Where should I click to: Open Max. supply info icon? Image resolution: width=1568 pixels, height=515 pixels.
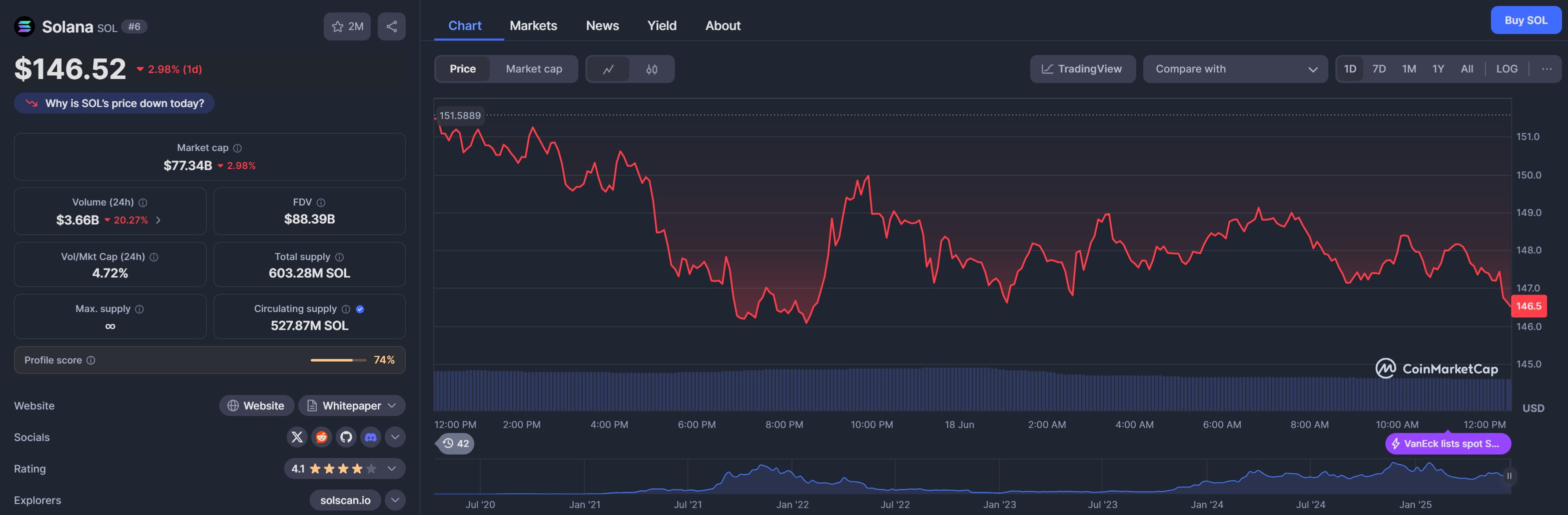click(140, 309)
